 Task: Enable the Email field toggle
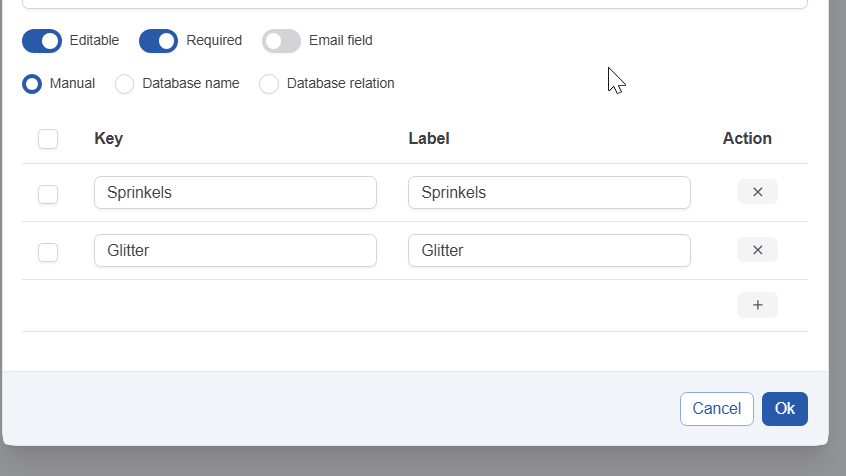point(281,41)
